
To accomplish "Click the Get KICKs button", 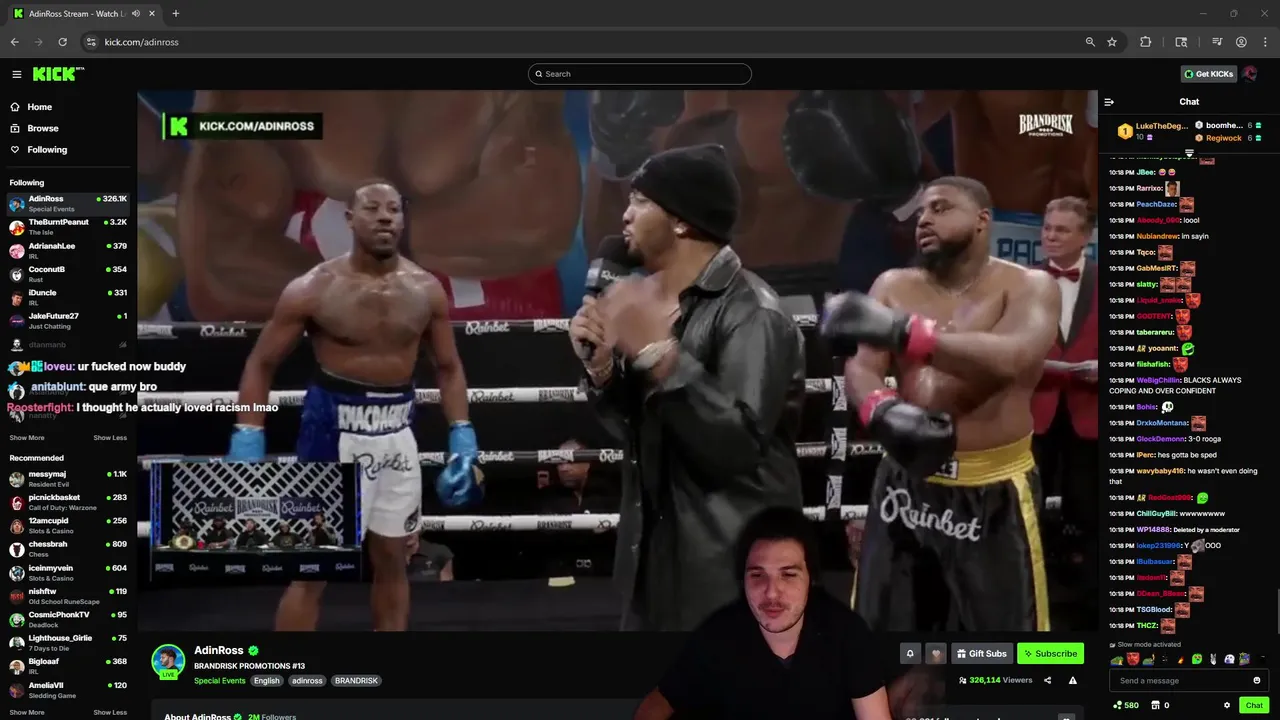I will 1208,74.
